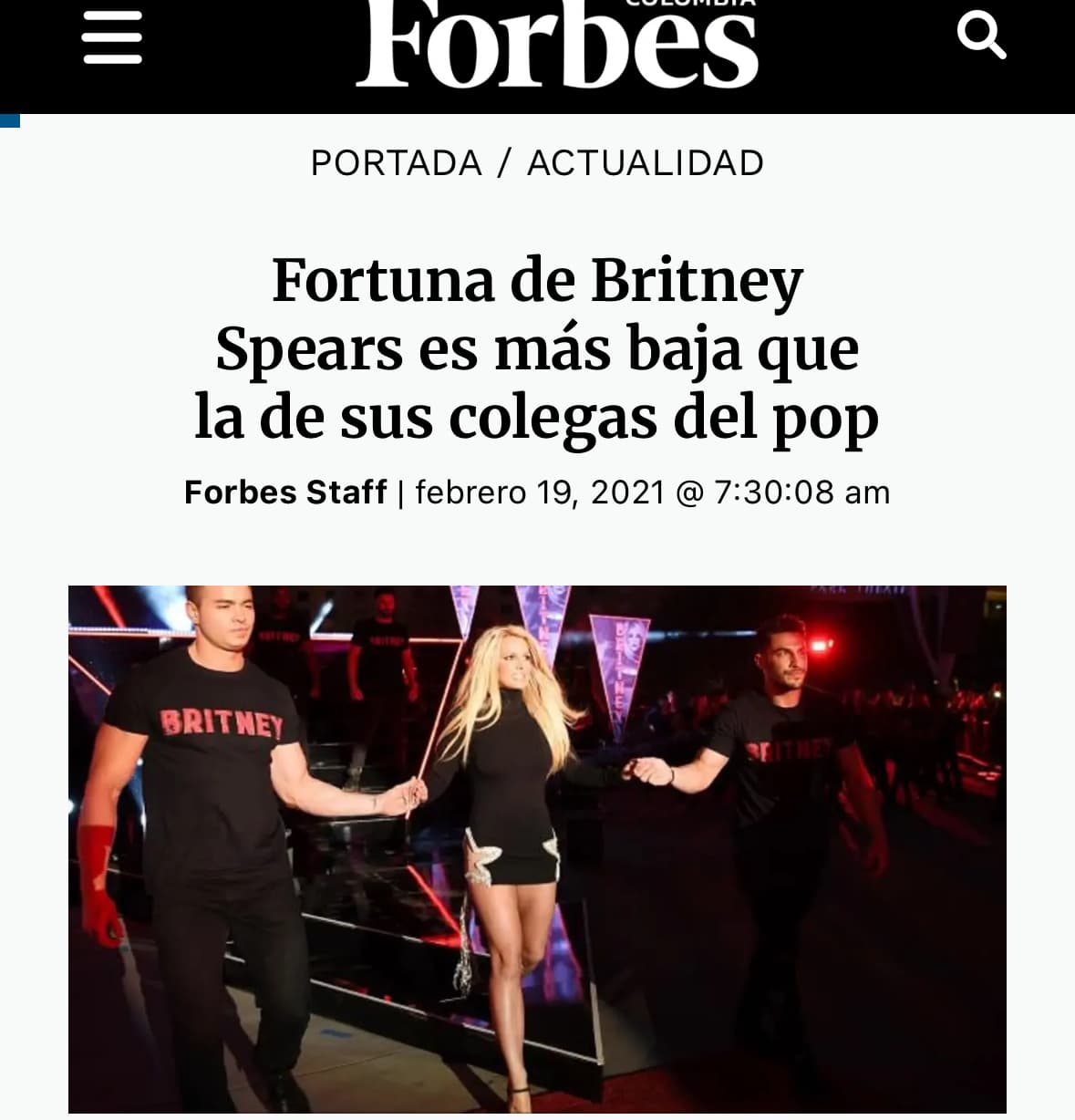Click the COLOMBIA edition label above logo
This screenshot has height=1120, width=1075.
click(690, 3)
